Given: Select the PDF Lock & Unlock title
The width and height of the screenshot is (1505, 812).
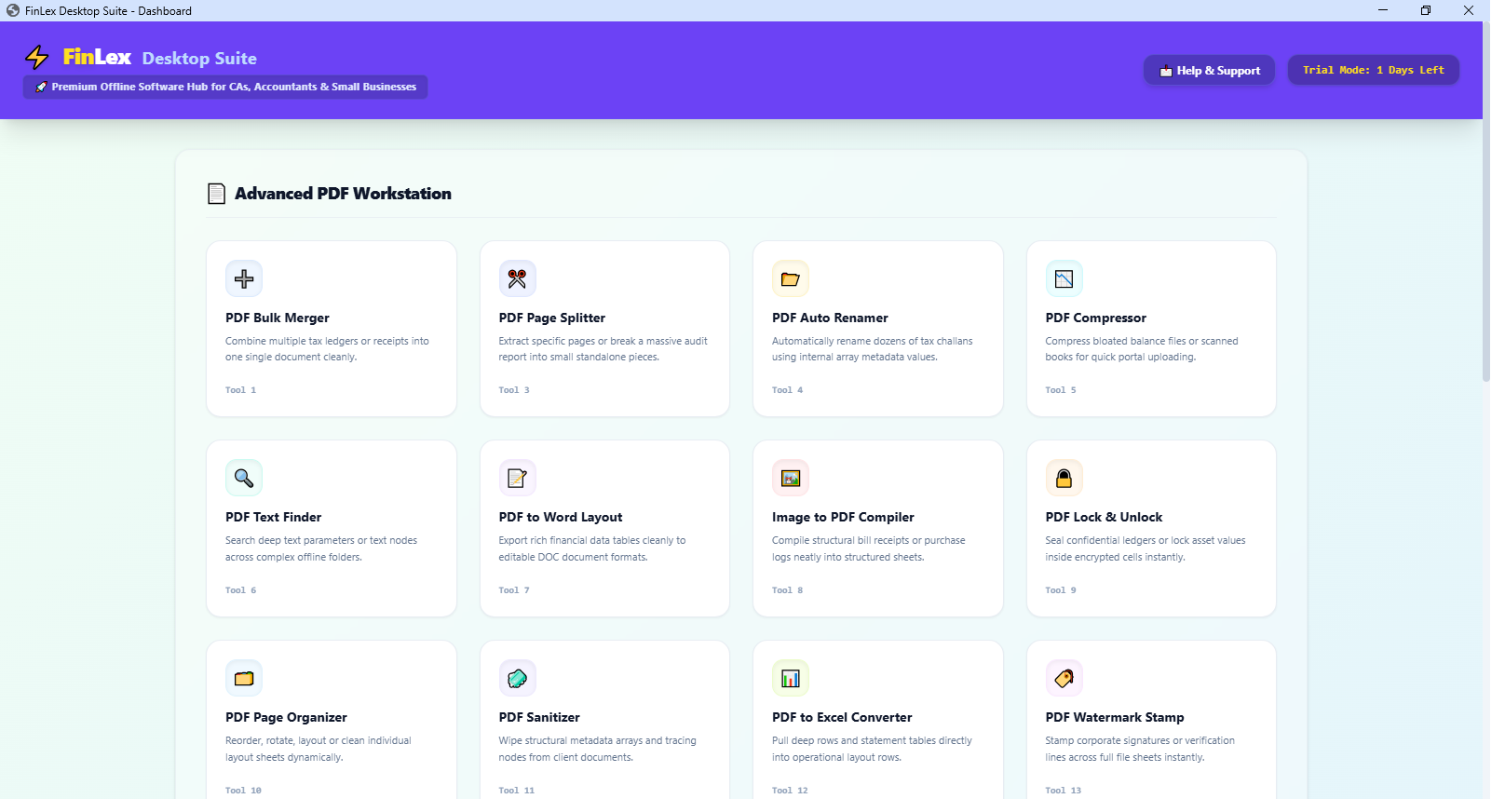Looking at the screenshot, I should tap(1104, 517).
